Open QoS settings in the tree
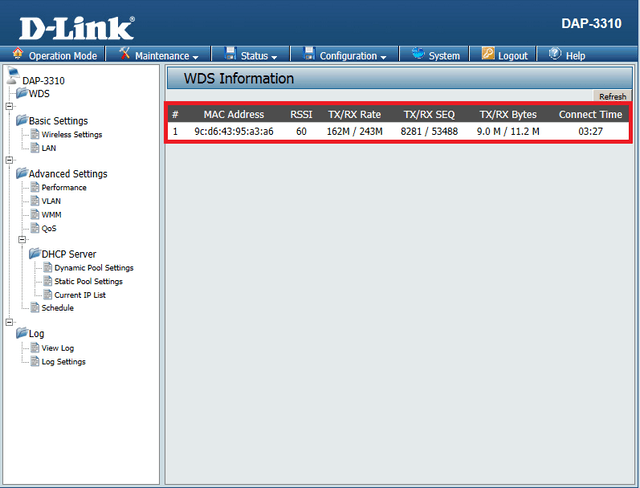This screenshot has width=640, height=488. tap(49, 228)
